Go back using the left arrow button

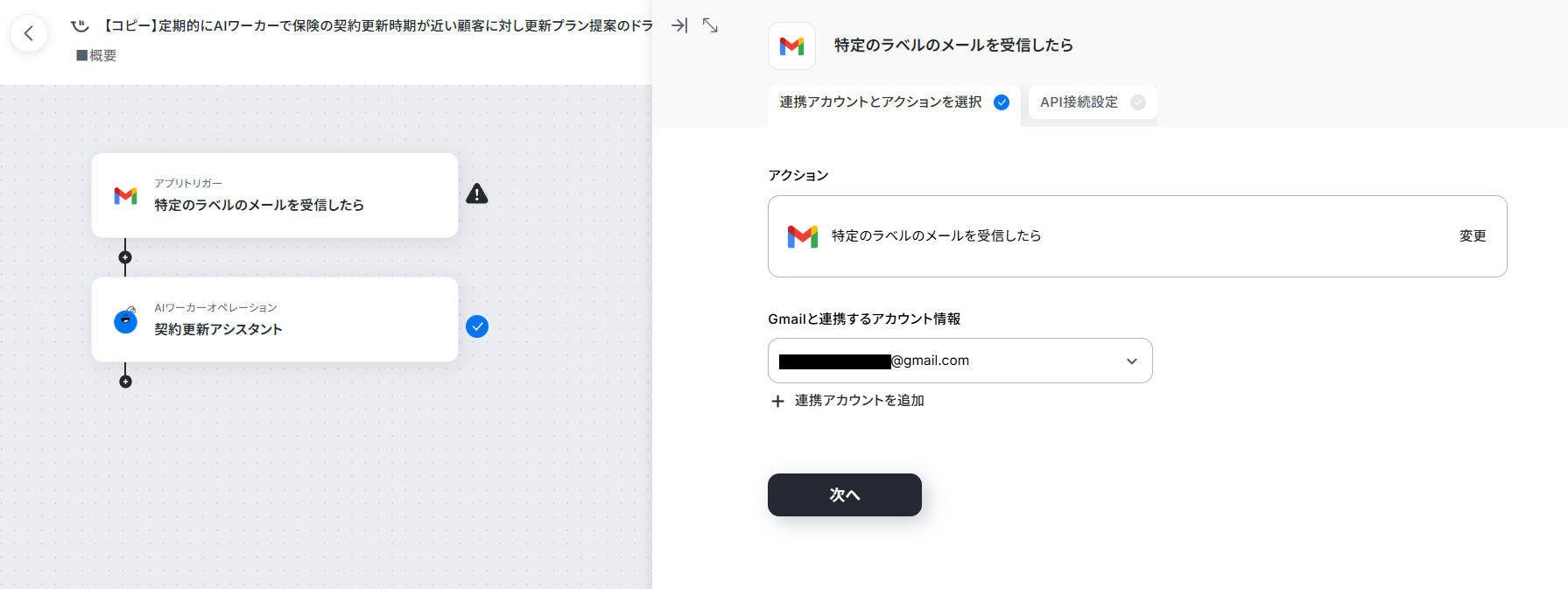click(x=29, y=33)
